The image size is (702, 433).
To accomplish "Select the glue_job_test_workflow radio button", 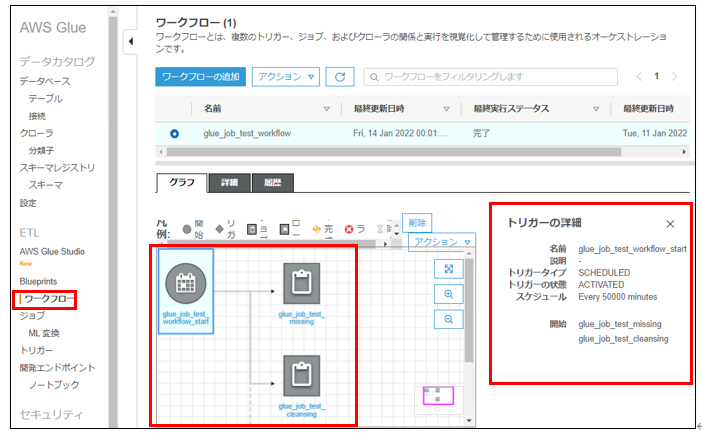I will click(x=175, y=133).
